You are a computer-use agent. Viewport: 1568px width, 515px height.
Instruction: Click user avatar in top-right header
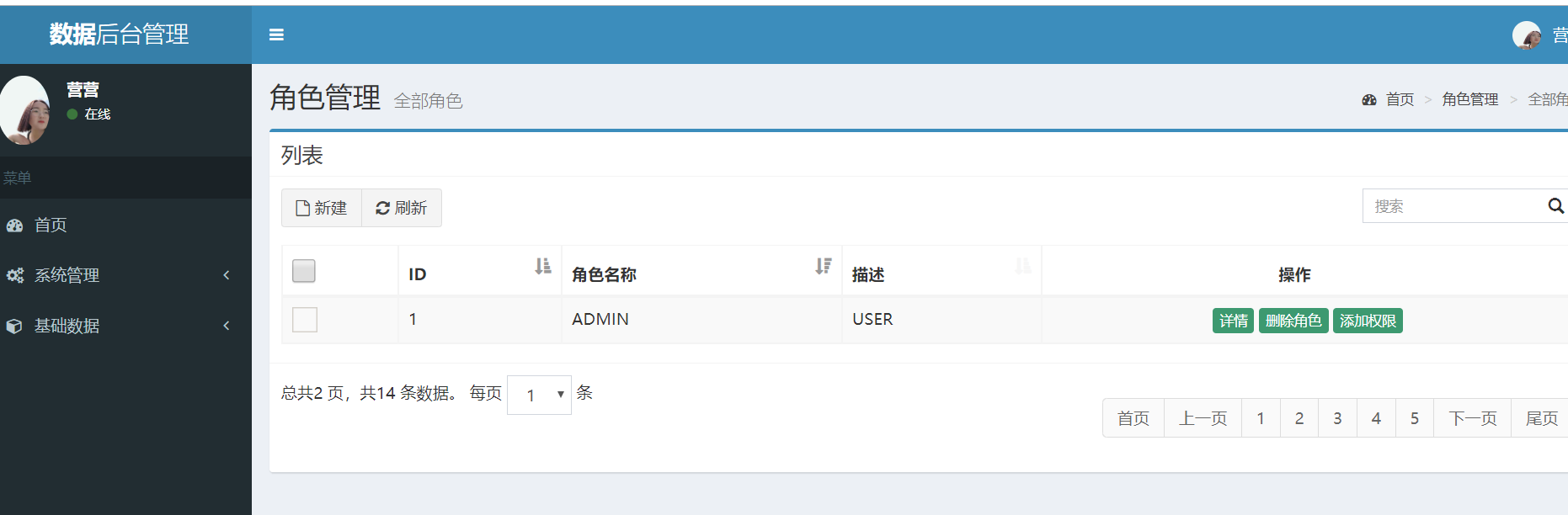click(1527, 35)
